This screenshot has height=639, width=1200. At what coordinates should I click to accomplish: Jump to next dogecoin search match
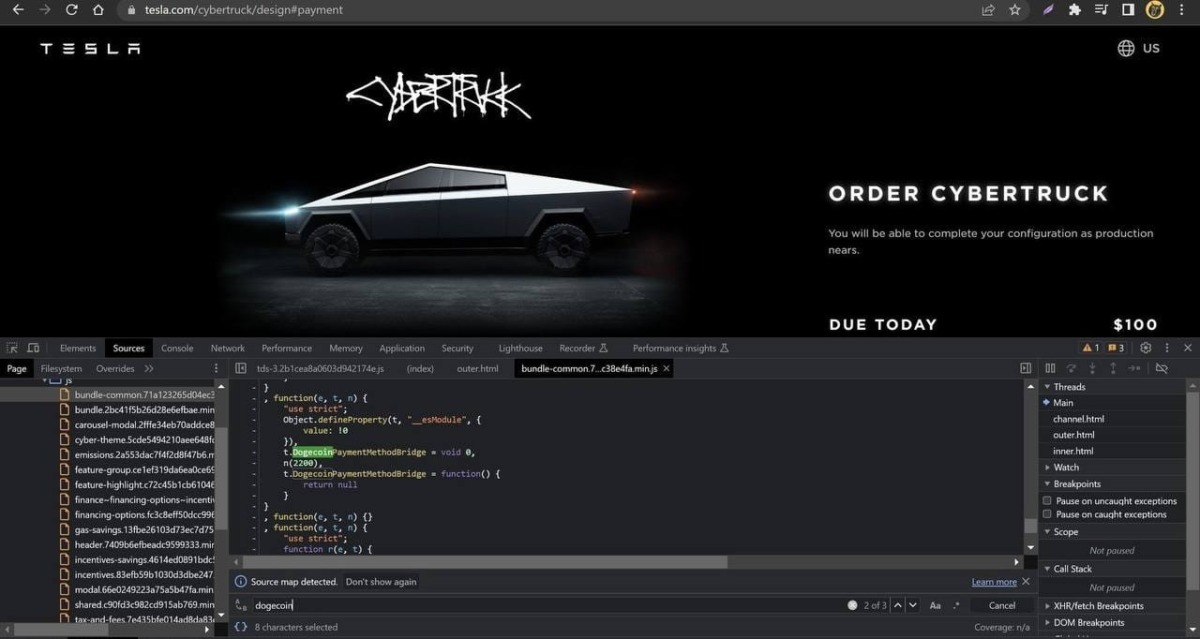click(x=913, y=605)
